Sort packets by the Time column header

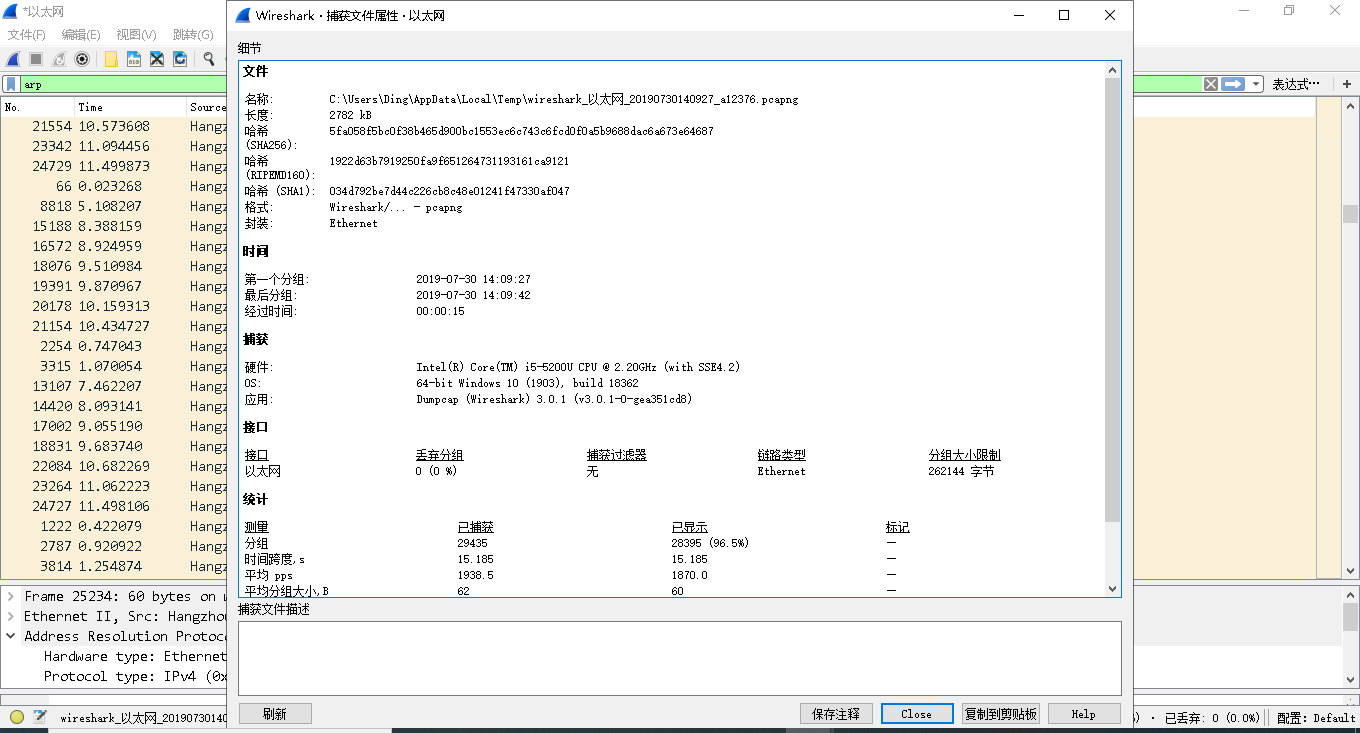130,107
